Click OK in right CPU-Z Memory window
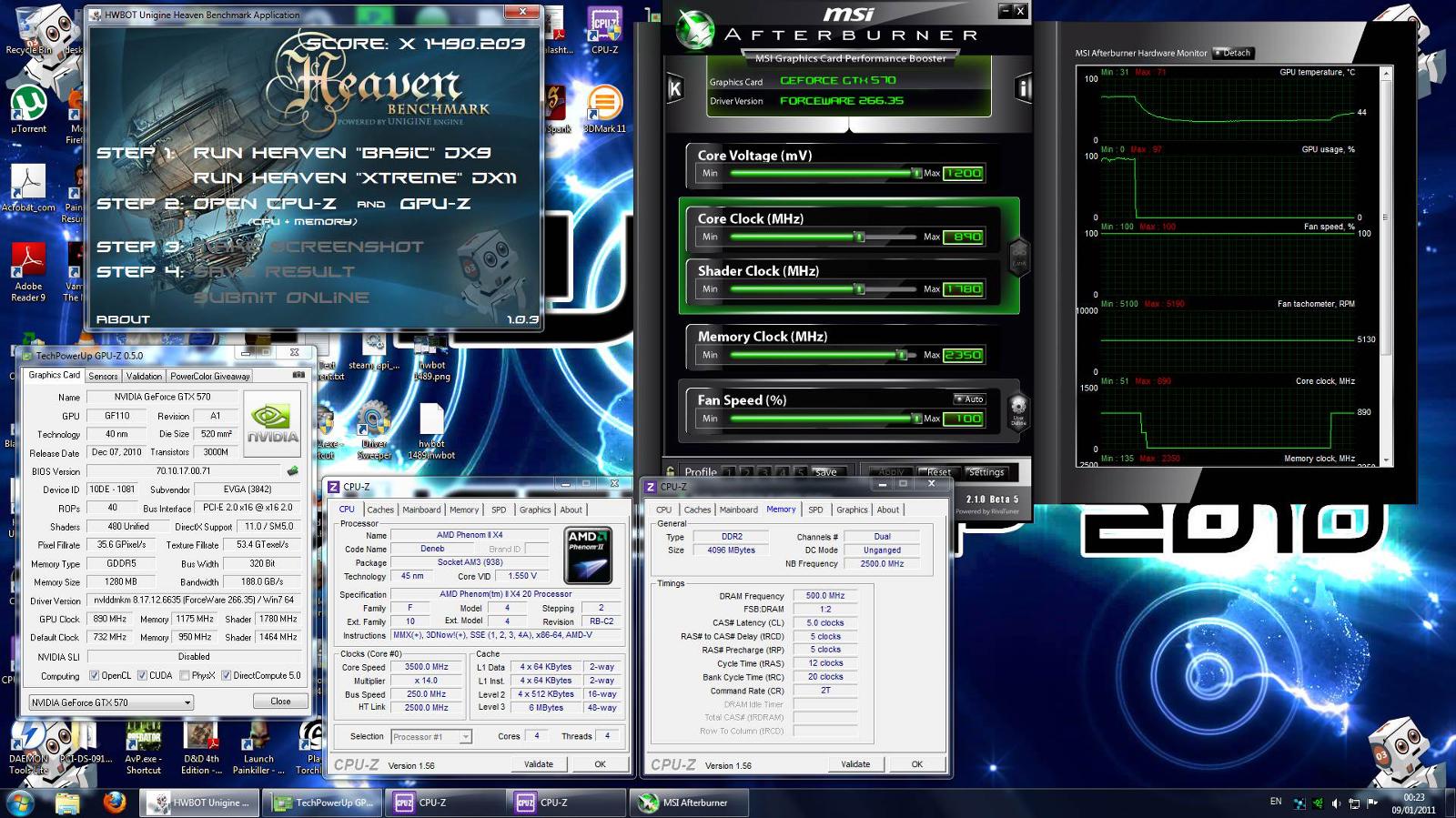 click(x=917, y=764)
